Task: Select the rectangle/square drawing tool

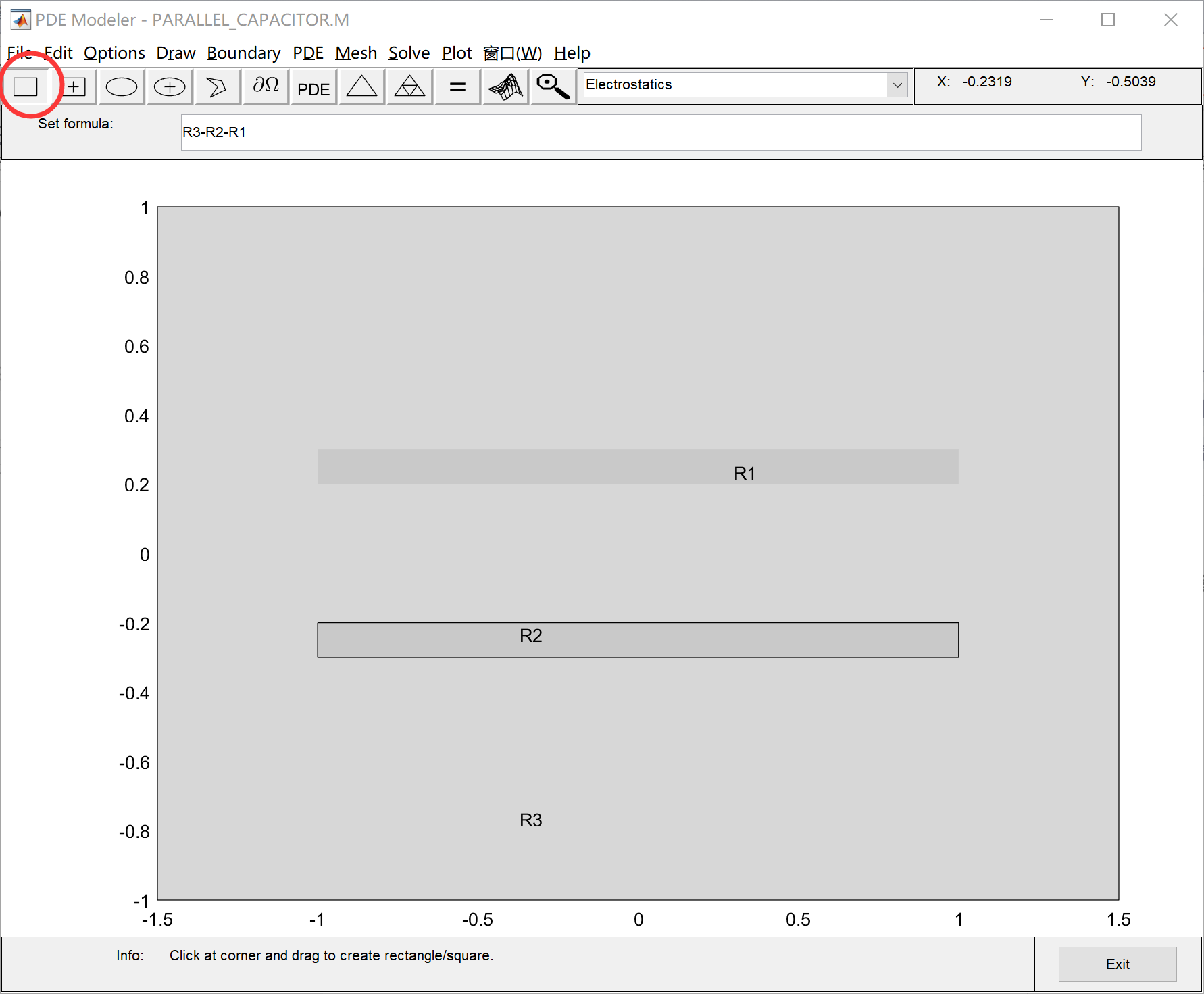Action: click(x=27, y=86)
